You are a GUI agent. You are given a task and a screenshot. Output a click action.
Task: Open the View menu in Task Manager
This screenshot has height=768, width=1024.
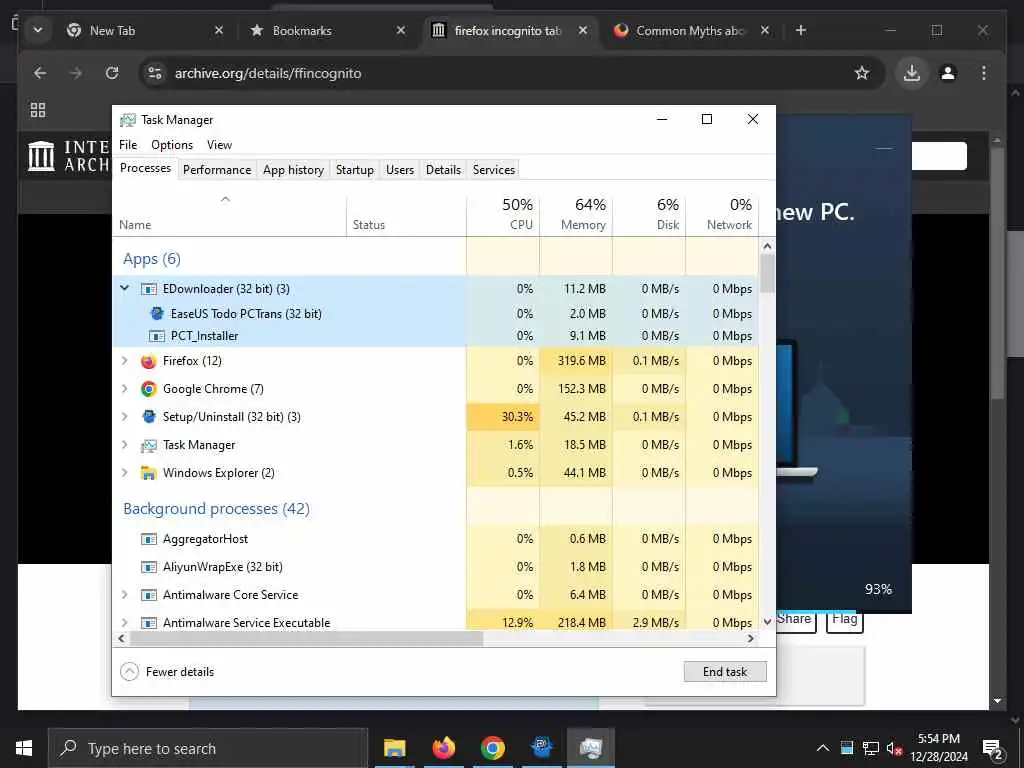219,145
